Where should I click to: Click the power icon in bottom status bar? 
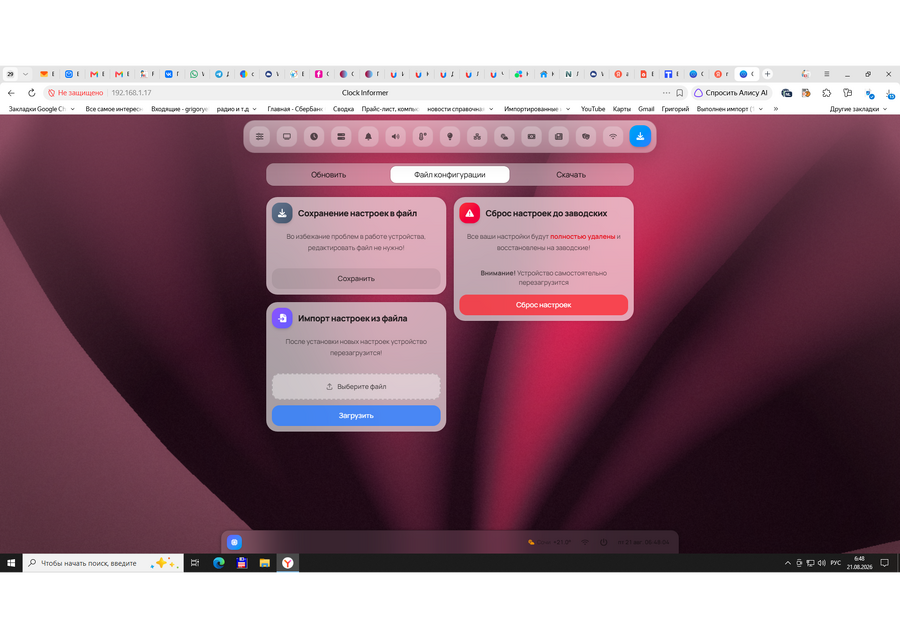(x=604, y=542)
